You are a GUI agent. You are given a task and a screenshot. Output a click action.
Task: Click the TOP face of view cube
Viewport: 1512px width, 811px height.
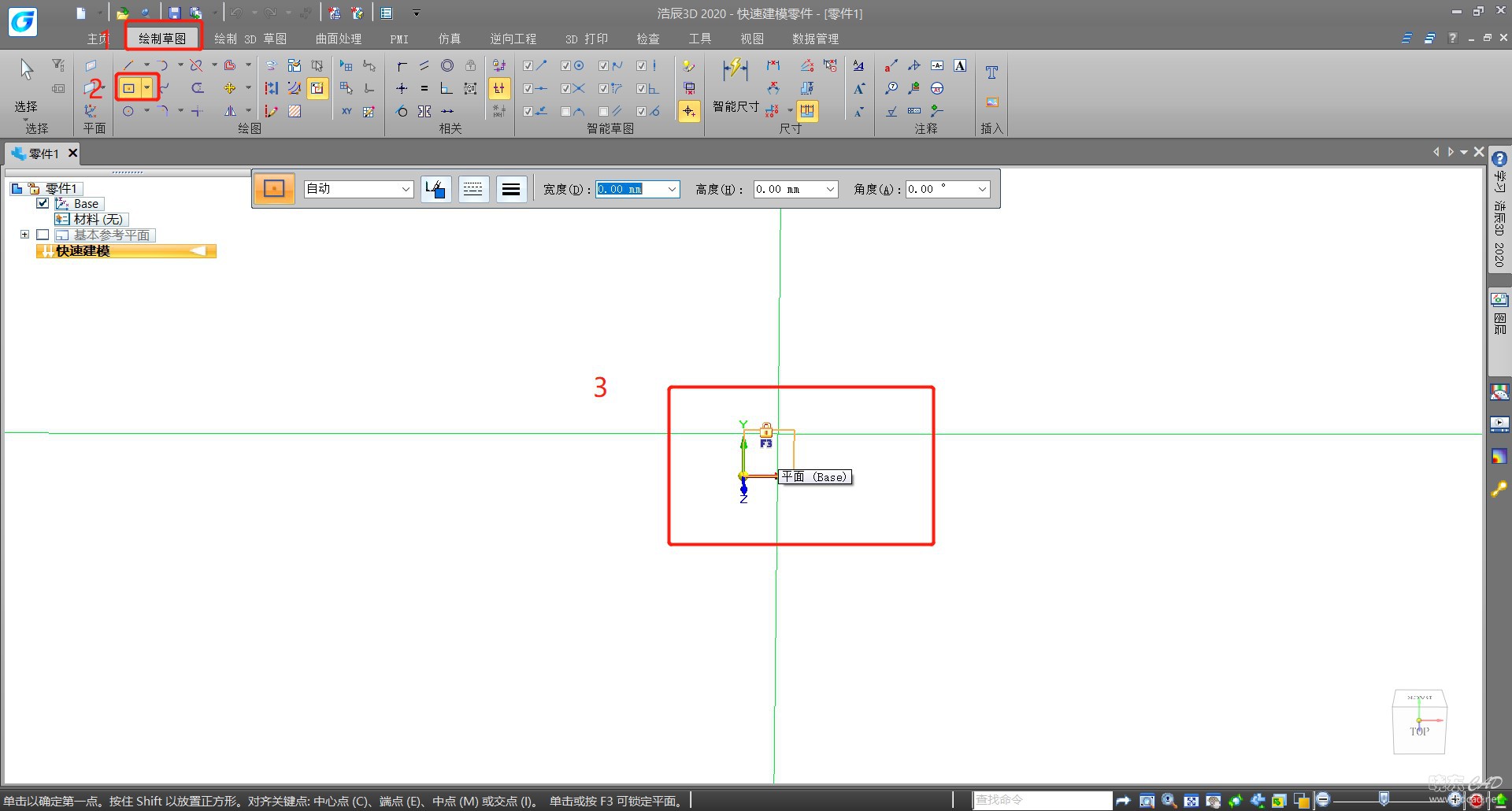(1419, 731)
